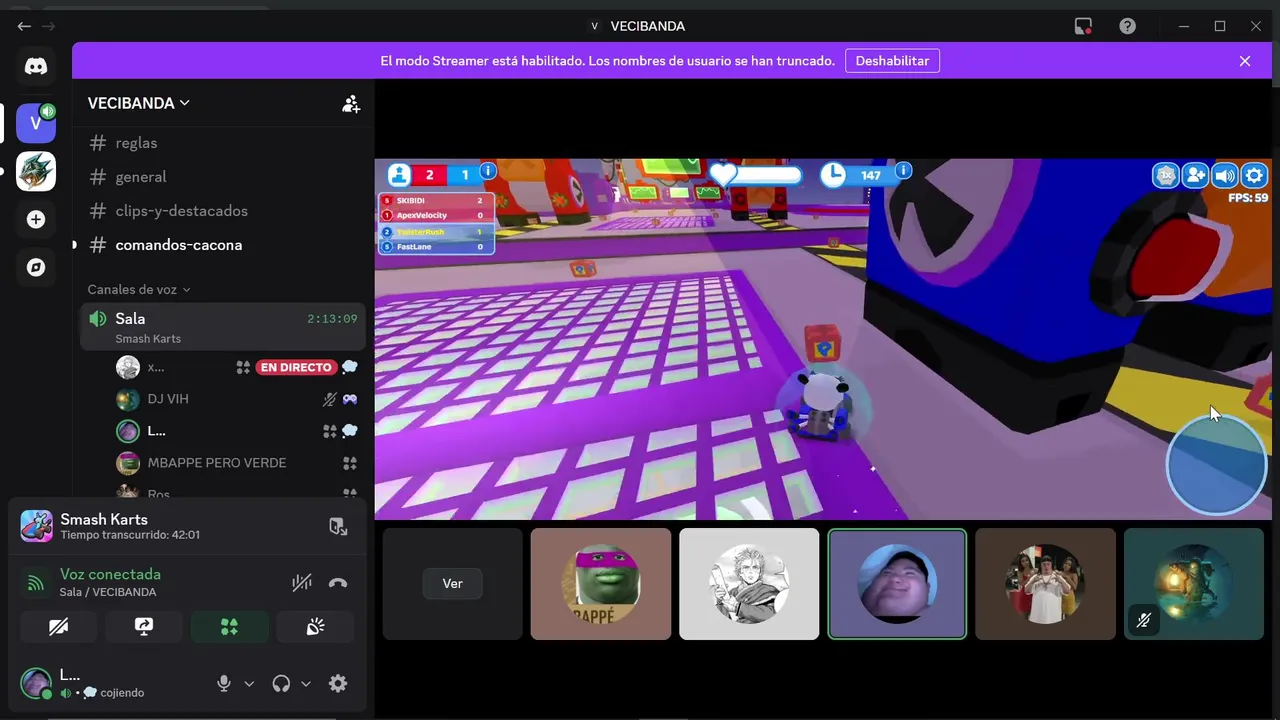This screenshot has width=1280, height=720.
Task: Add a server with plus icon
Action: pos(36,219)
